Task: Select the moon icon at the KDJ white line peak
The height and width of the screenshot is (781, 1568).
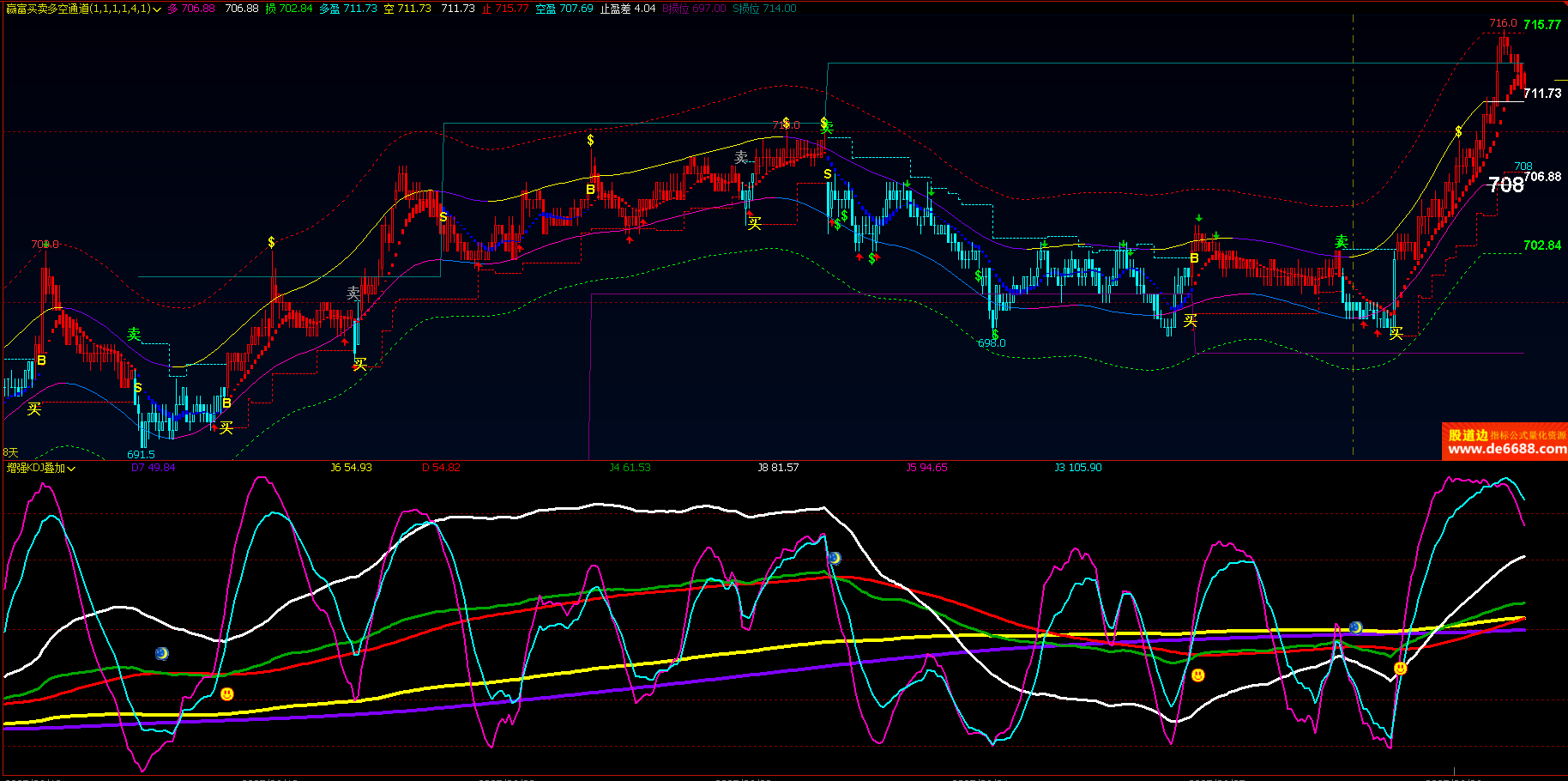Action: pyautogui.click(x=834, y=558)
